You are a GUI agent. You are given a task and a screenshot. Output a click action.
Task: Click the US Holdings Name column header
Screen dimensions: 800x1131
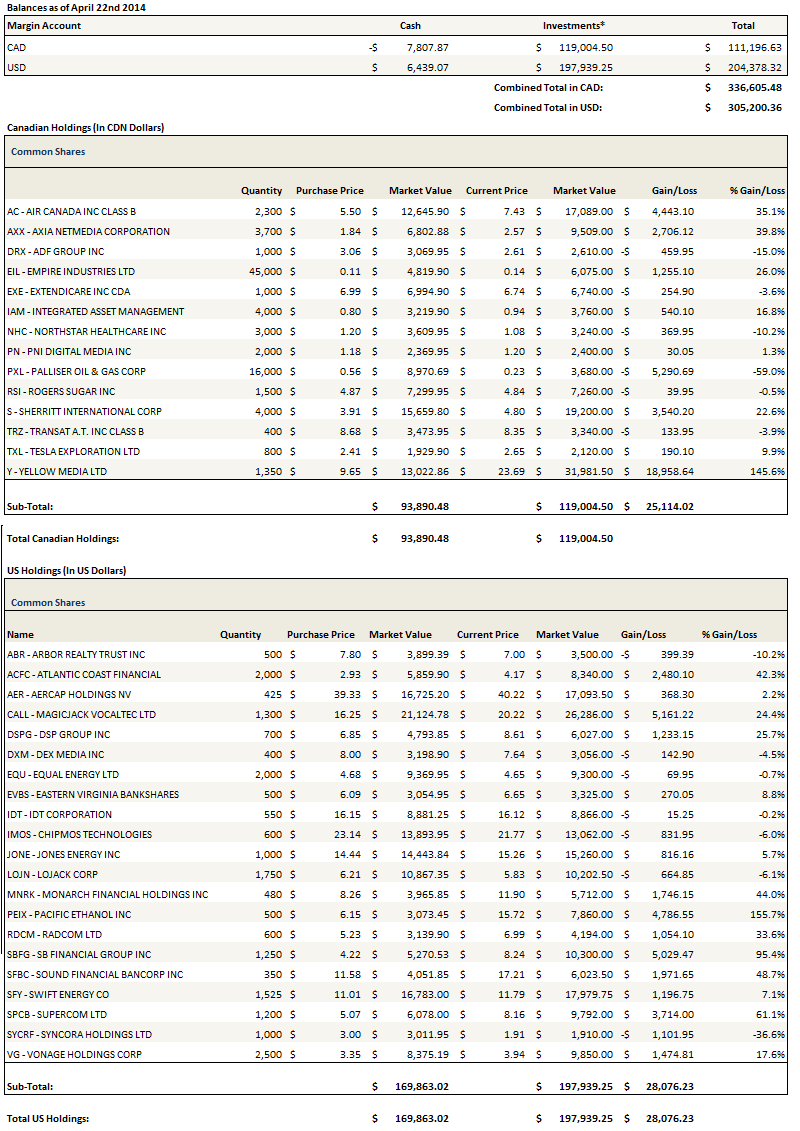(20, 634)
